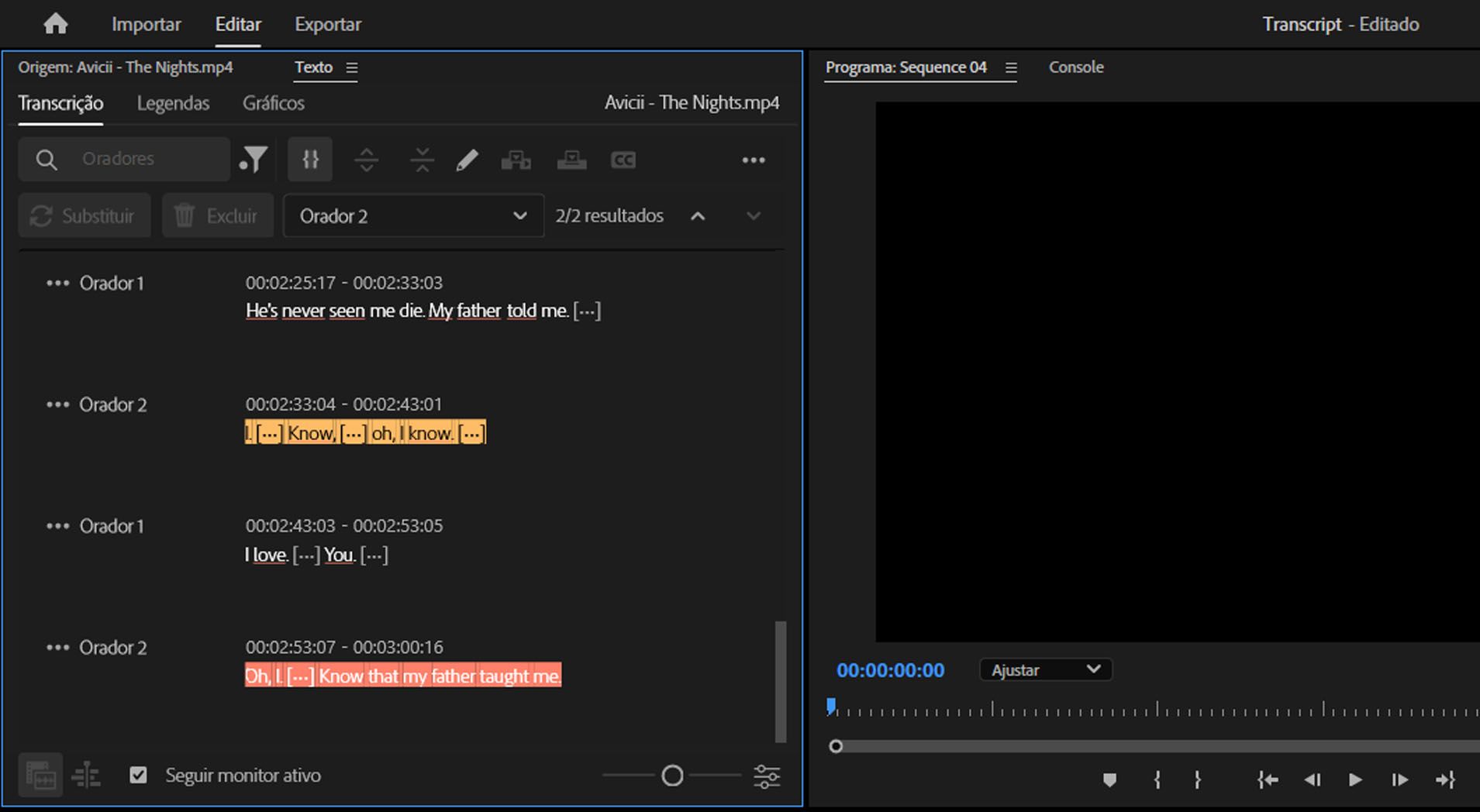Click the Substituir button

tap(84, 215)
